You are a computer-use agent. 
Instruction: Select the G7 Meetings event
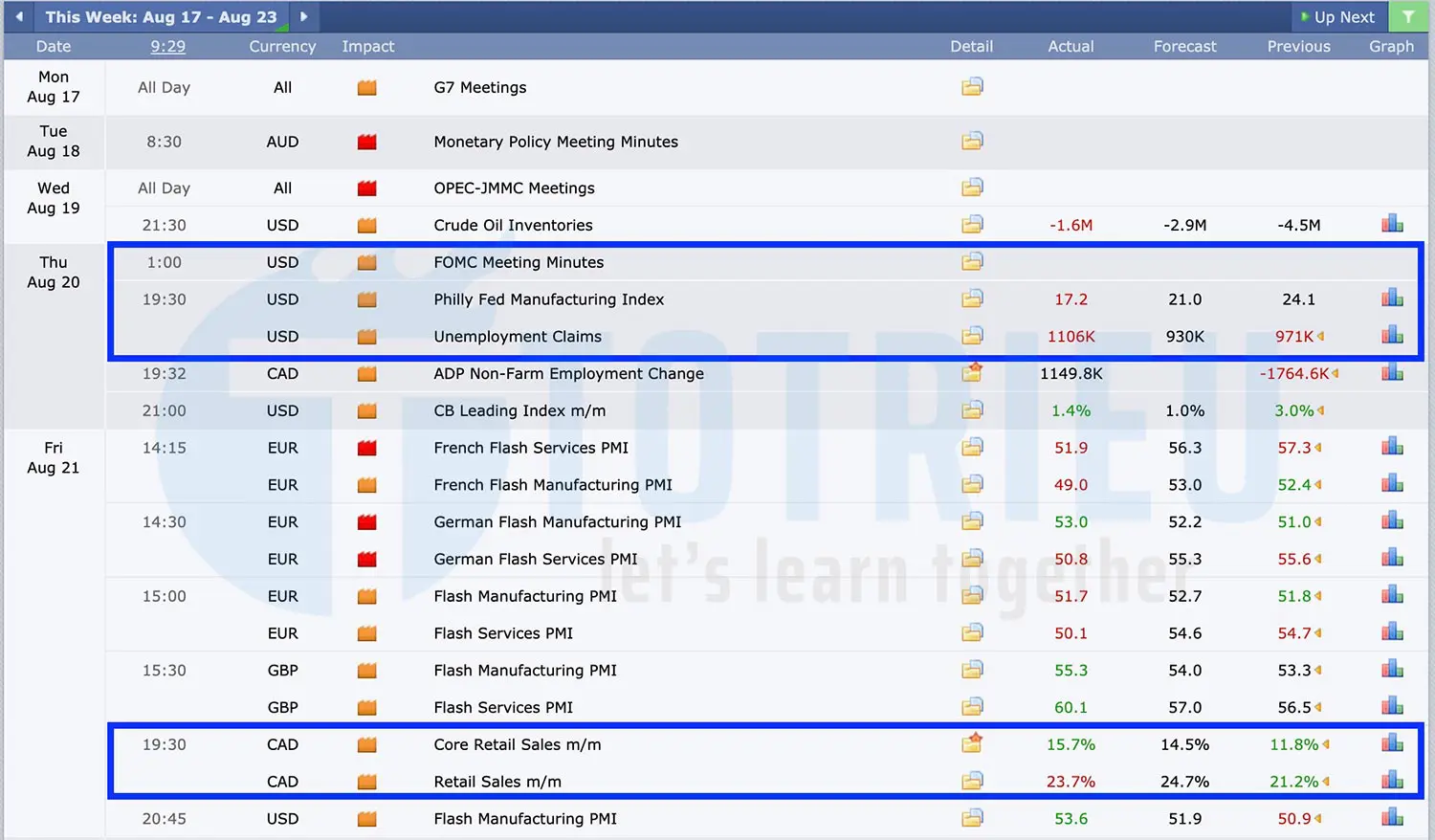(x=480, y=87)
